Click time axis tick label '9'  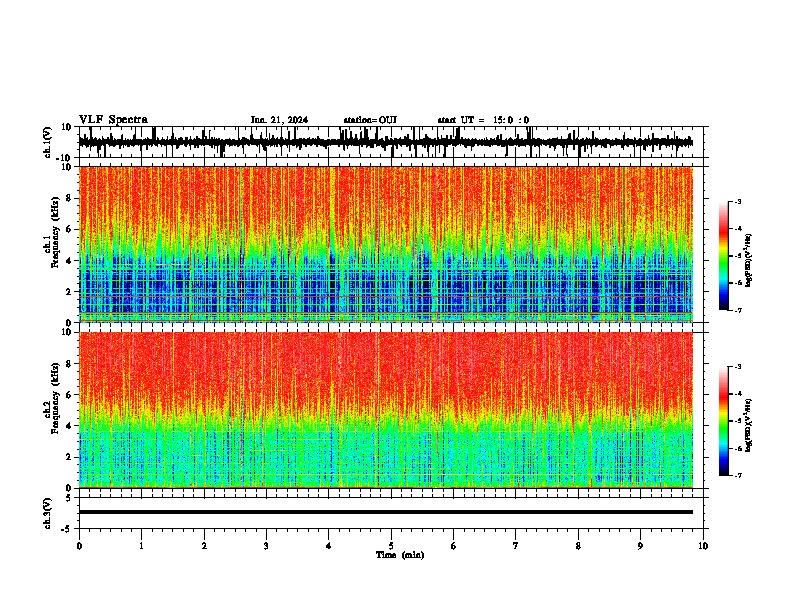tap(640, 546)
